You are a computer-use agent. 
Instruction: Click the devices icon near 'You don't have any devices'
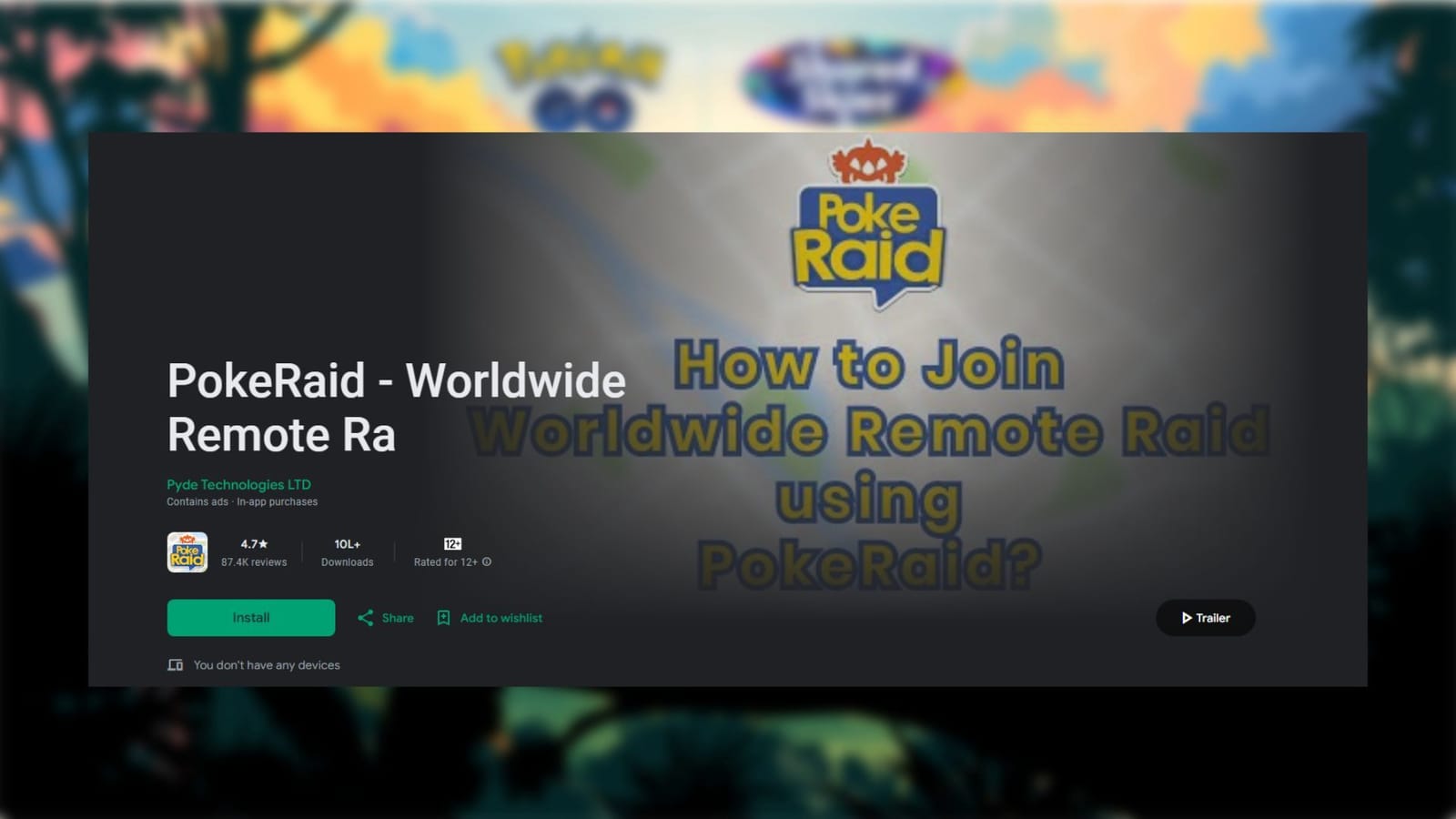coord(175,665)
